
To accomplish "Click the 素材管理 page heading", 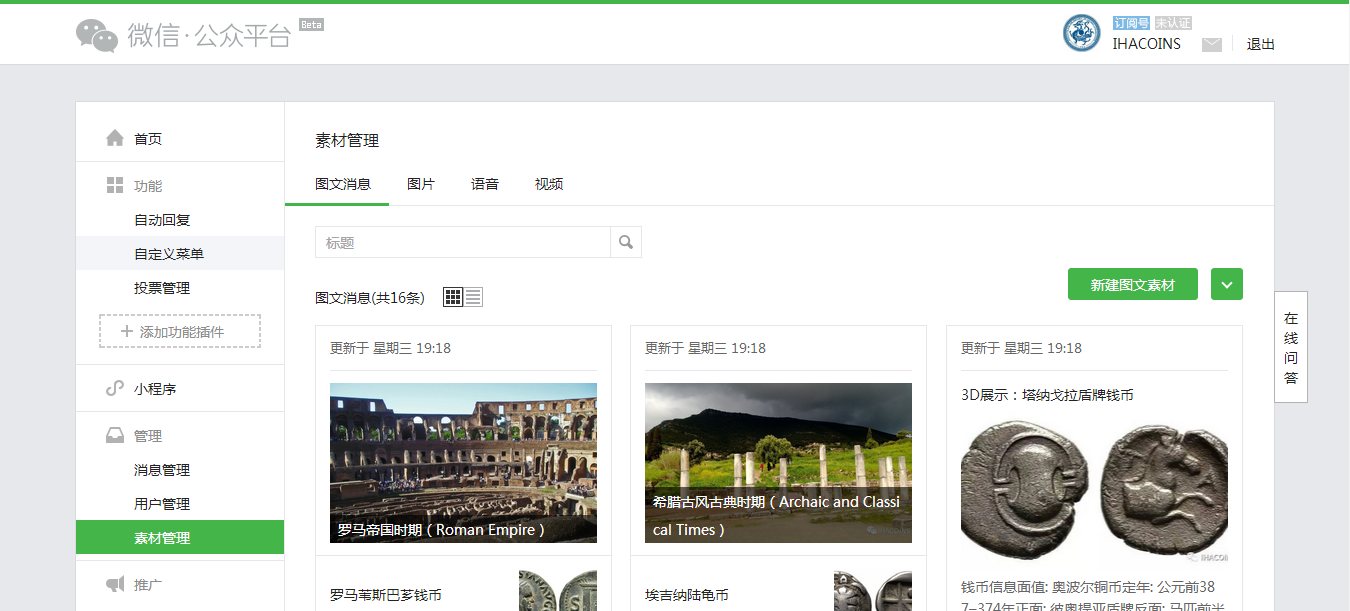I will [x=347, y=141].
